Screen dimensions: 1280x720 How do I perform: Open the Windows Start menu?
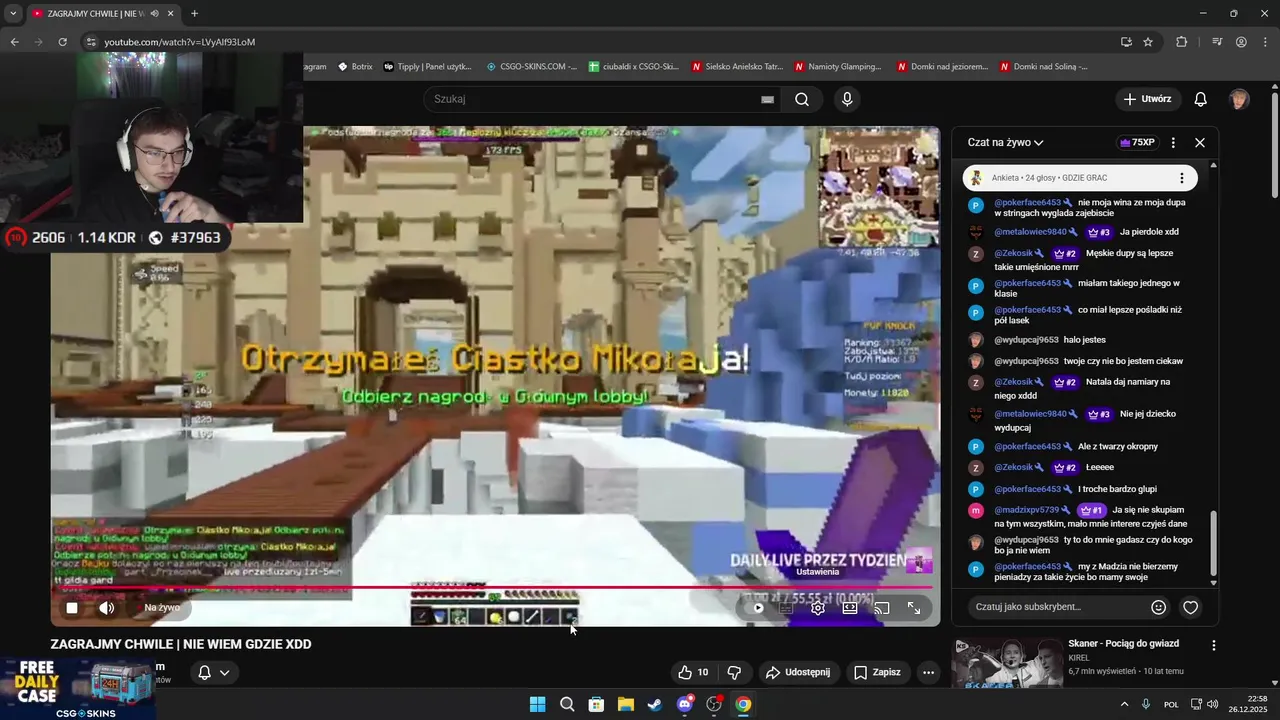coord(538,704)
